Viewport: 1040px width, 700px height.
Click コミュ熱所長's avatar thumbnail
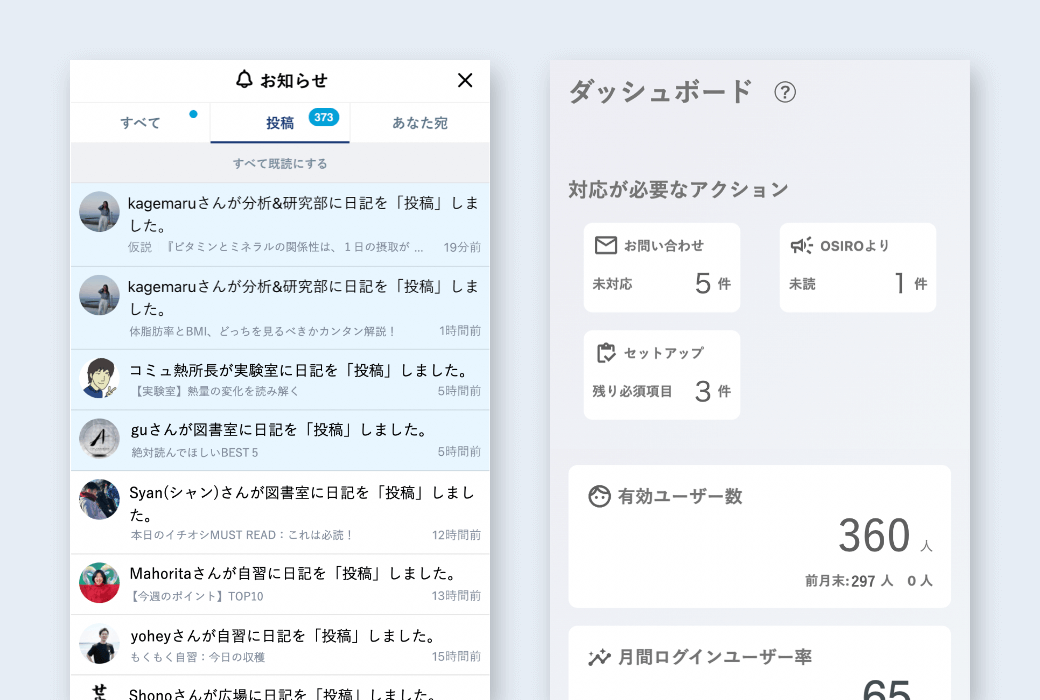[x=100, y=378]
